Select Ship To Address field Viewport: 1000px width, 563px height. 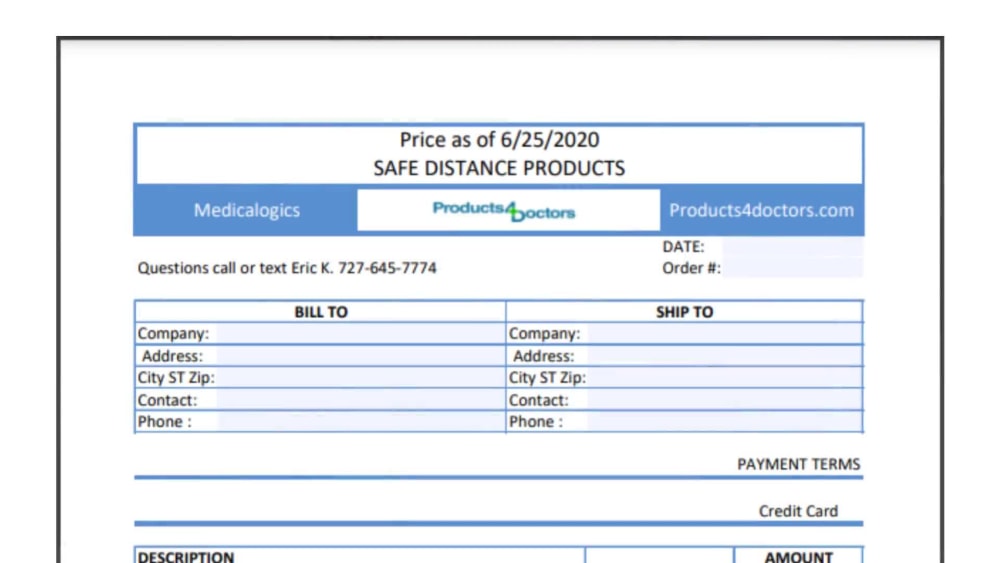point(724,356)
